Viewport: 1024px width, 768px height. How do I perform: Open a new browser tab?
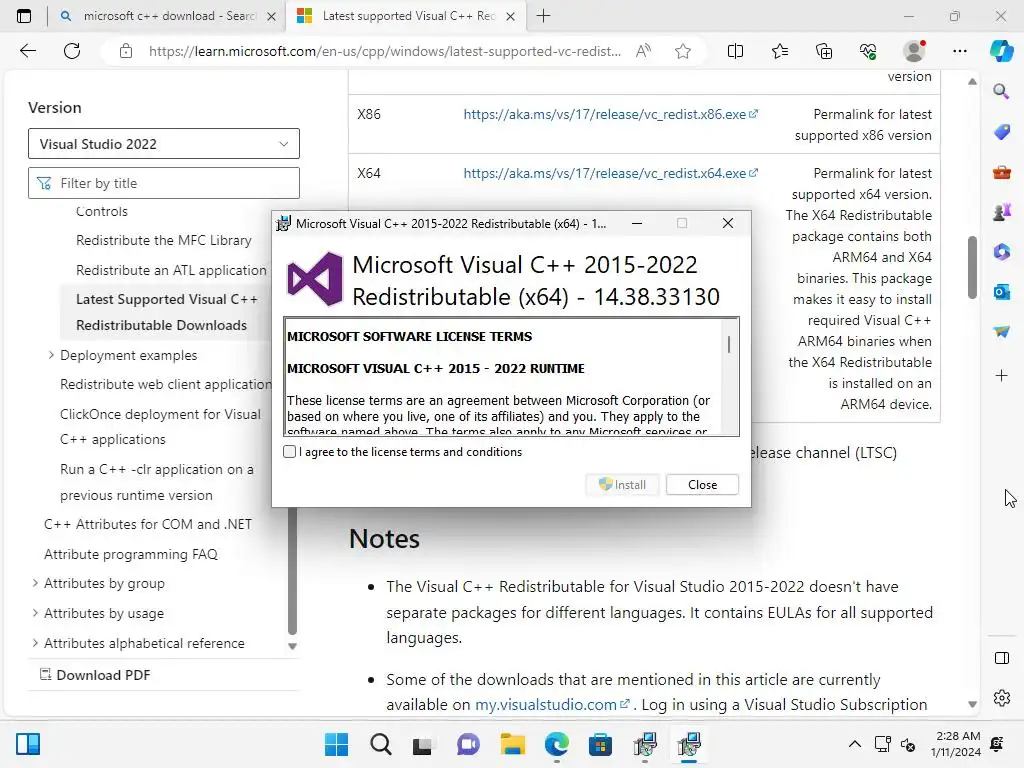(x=543, y=16)
